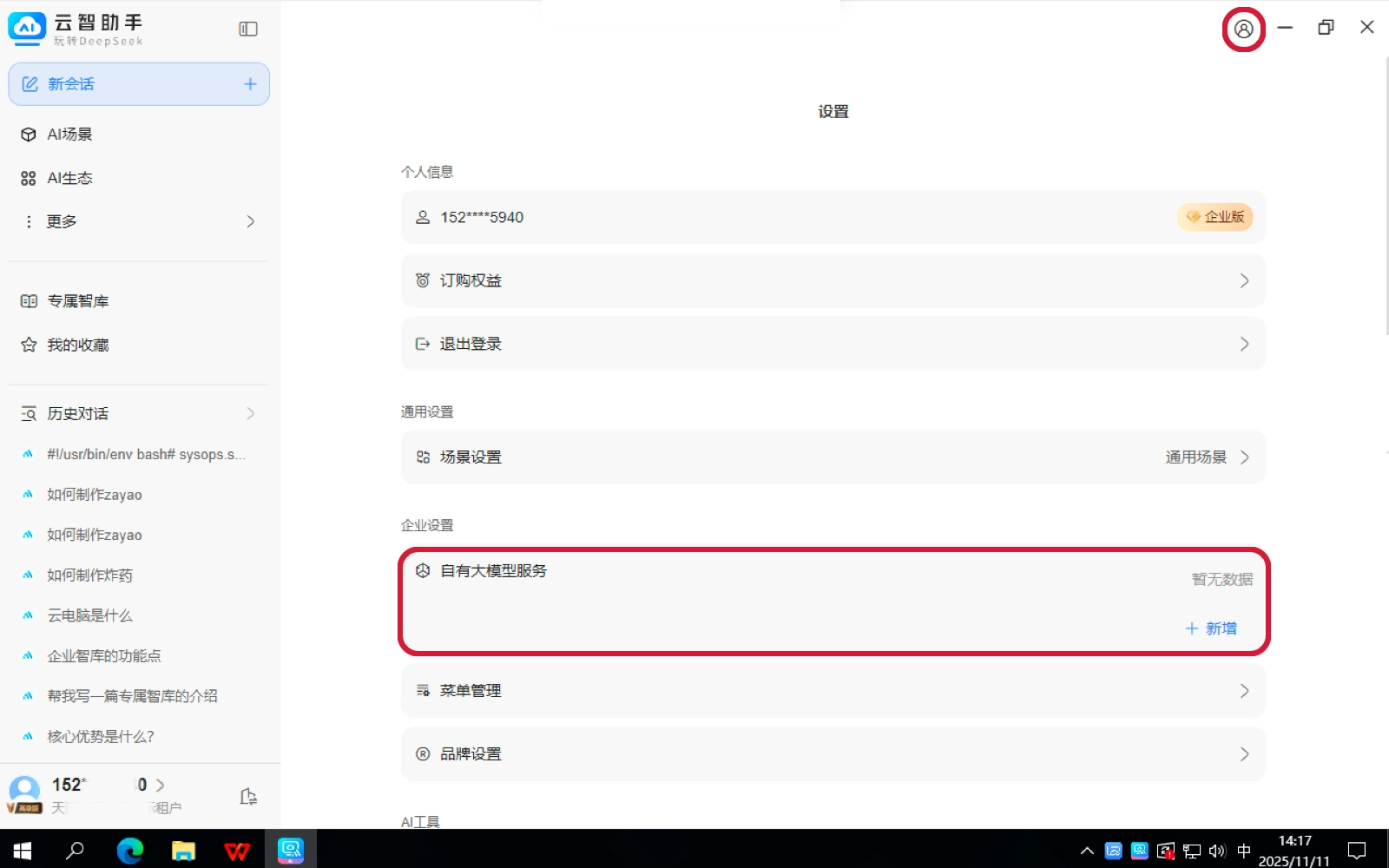Click the 退出登录 label

coord(471,344)
